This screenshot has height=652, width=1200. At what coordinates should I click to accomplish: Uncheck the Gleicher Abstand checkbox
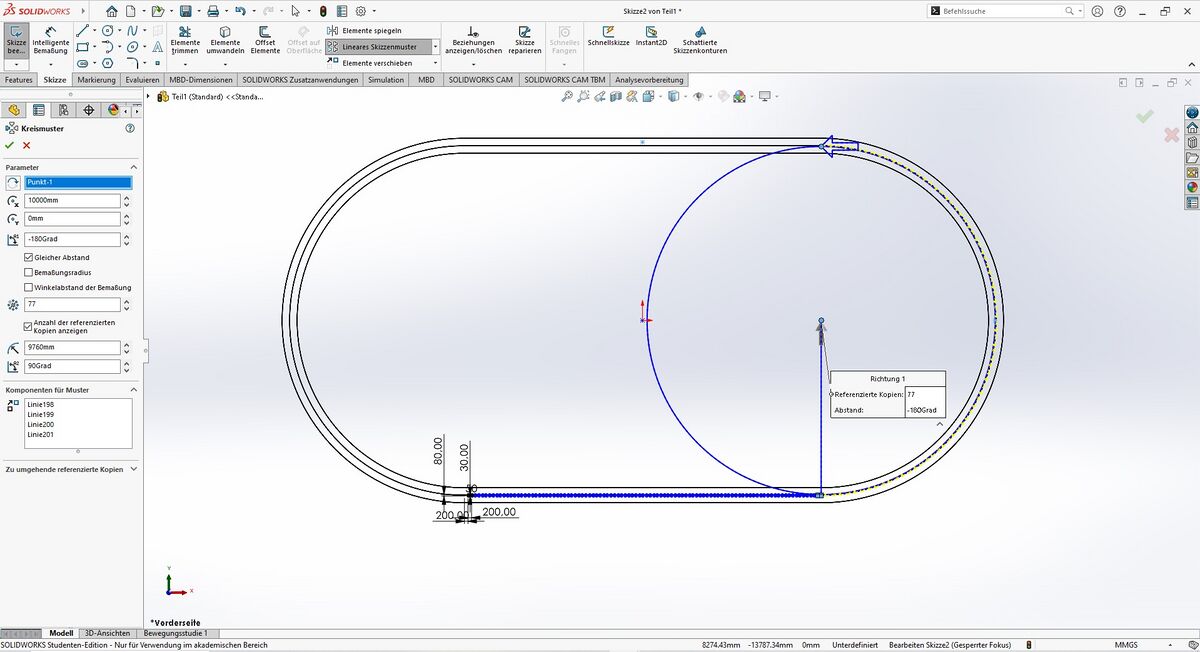click(x=28, y=257)
